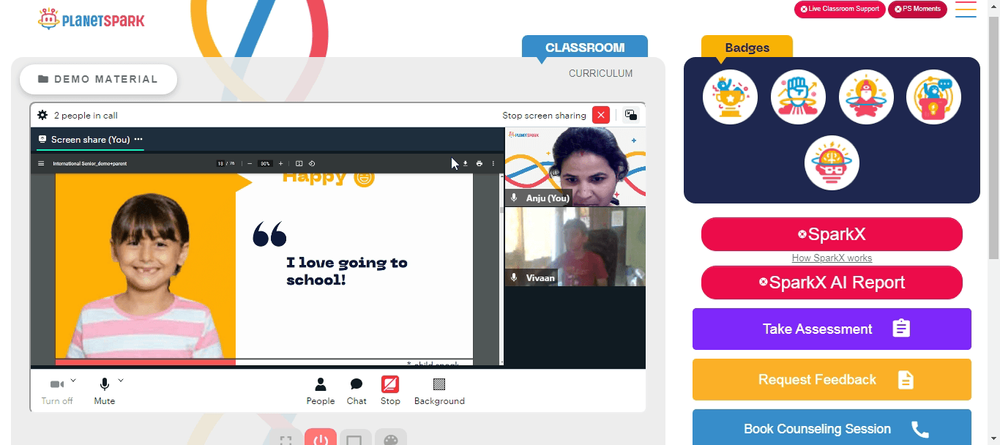Click the PDF page number field
Screen dimensions: 1000x445
tap(221, 163)
